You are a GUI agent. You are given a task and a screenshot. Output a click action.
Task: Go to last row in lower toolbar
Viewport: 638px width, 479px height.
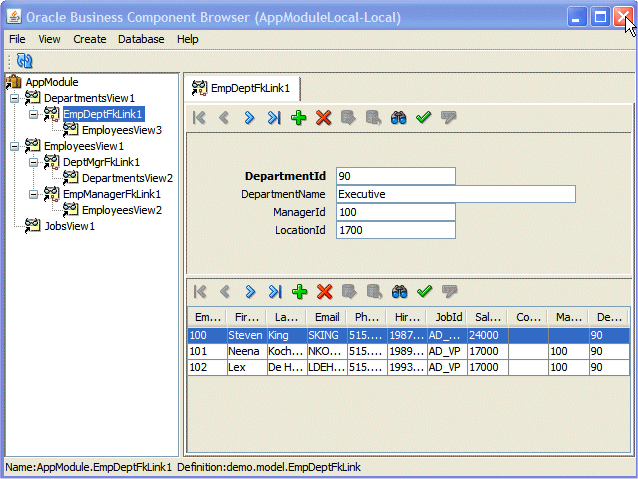coord(275,292)
